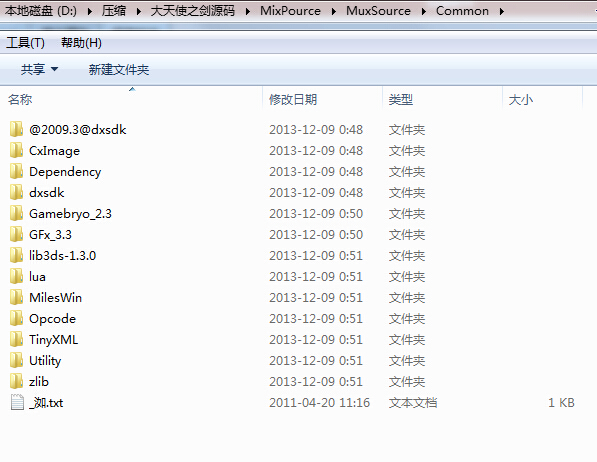Open the 帮助(H) menu
This screenshot has width=597, height=462.
(81, 43)
